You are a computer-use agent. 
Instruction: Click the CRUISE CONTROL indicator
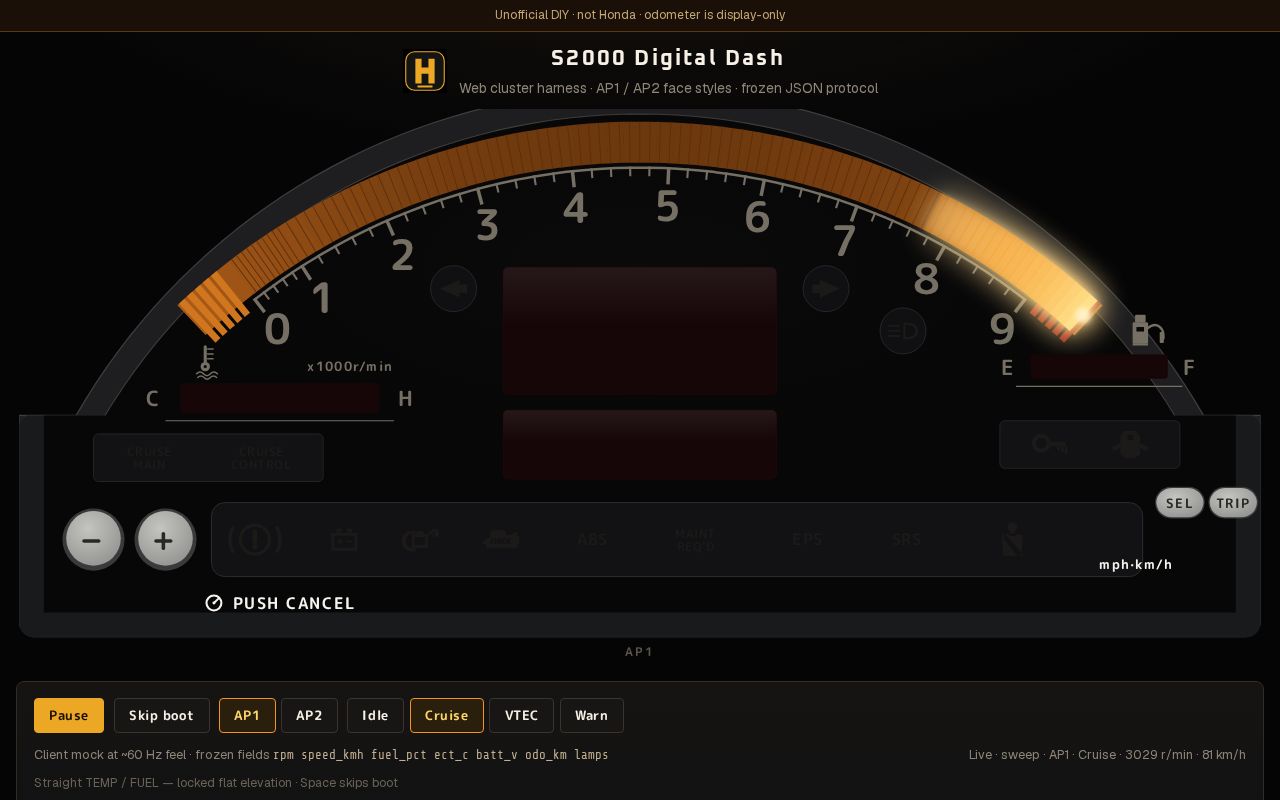(x=261, y=458)
